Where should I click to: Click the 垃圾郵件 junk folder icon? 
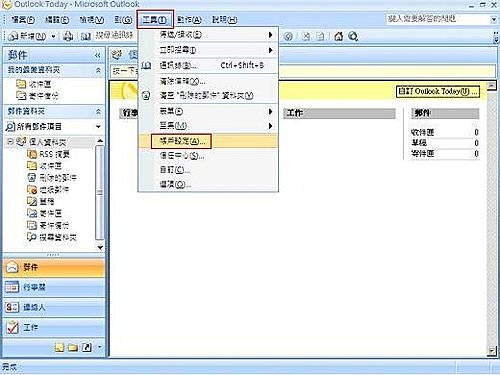32,189
